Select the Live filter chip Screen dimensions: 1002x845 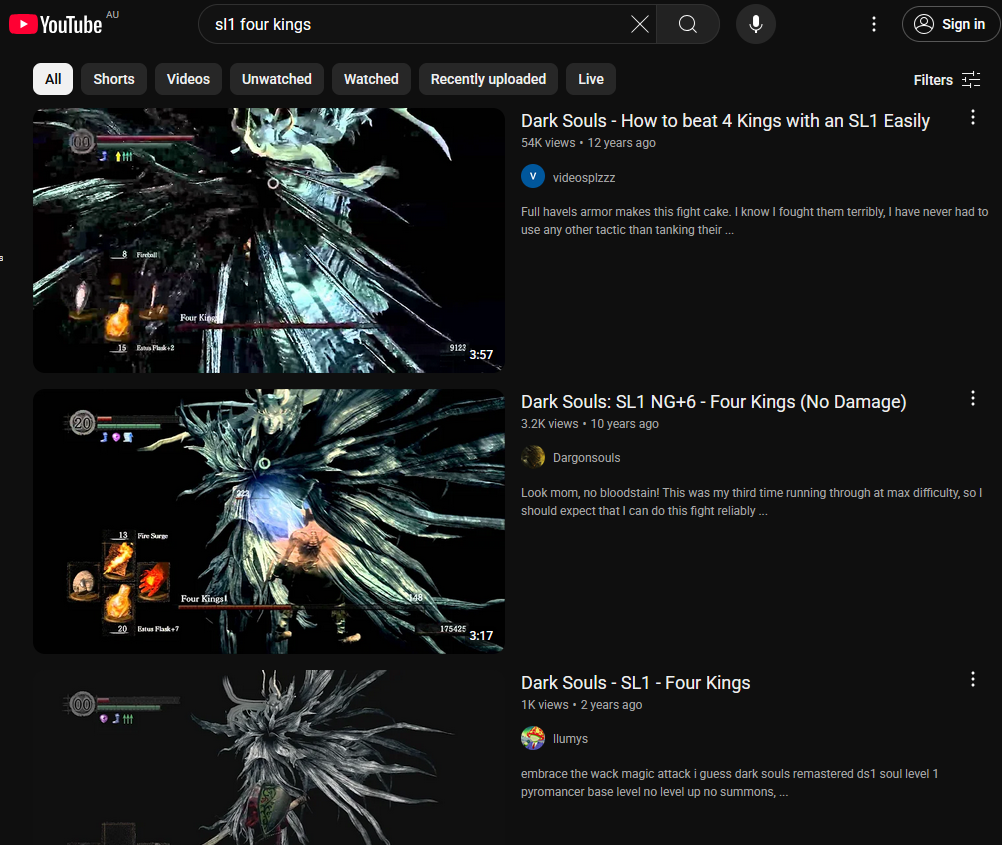(591, 79)
